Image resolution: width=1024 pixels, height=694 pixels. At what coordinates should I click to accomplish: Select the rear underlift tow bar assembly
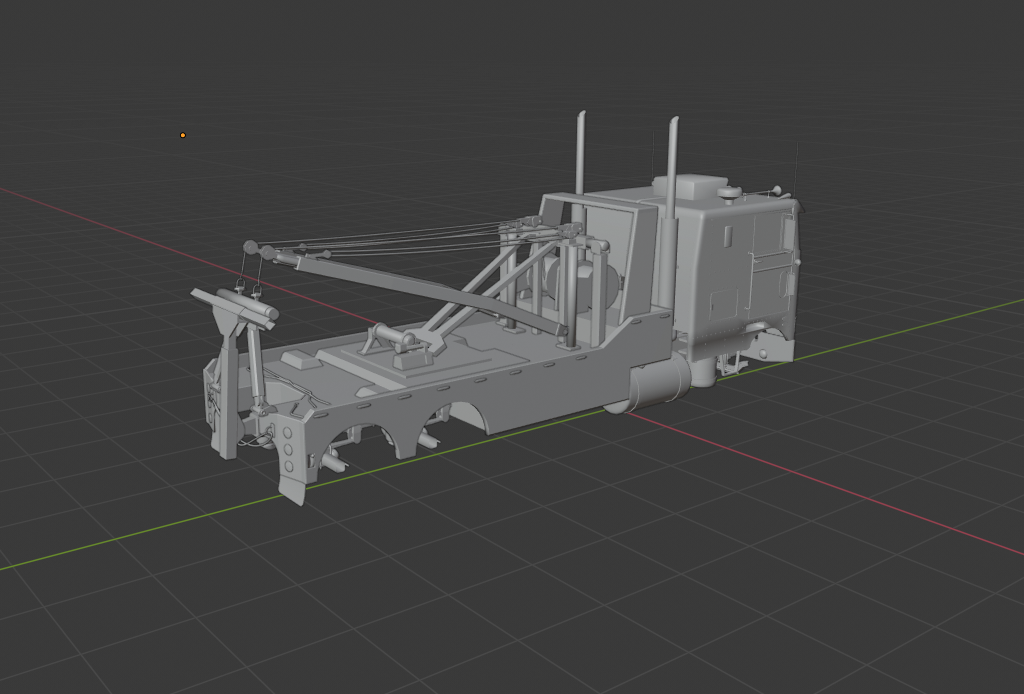[x=234, y=366]
